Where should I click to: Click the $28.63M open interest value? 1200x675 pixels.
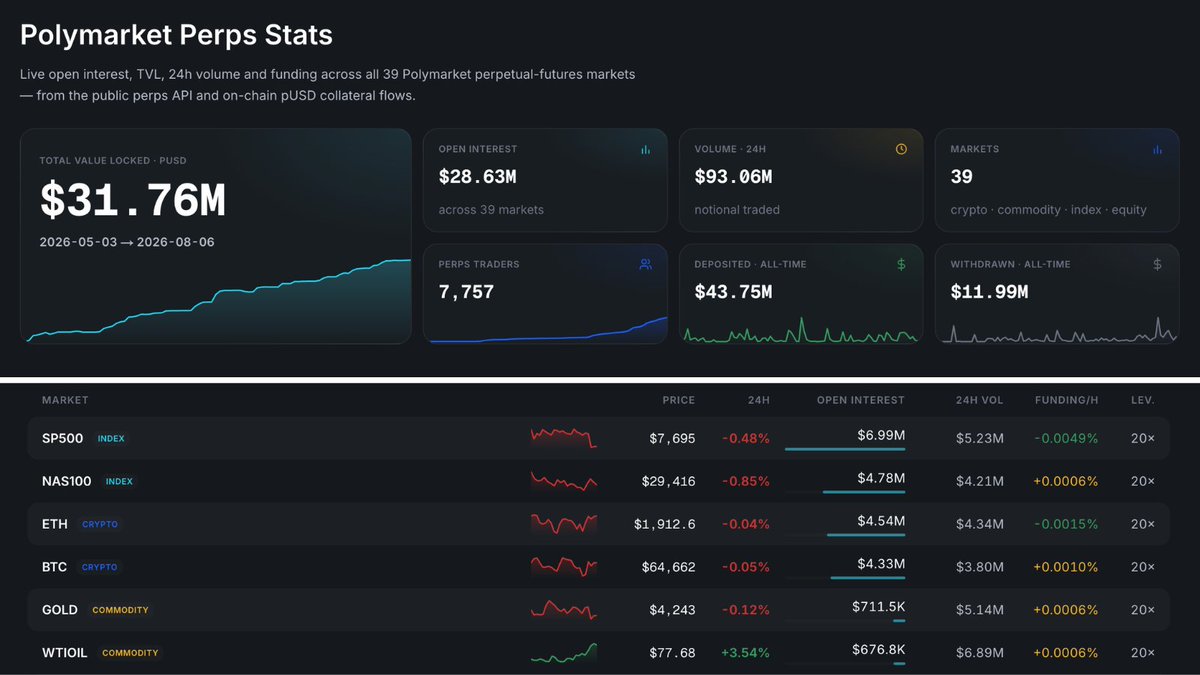[x=477, y=177]
